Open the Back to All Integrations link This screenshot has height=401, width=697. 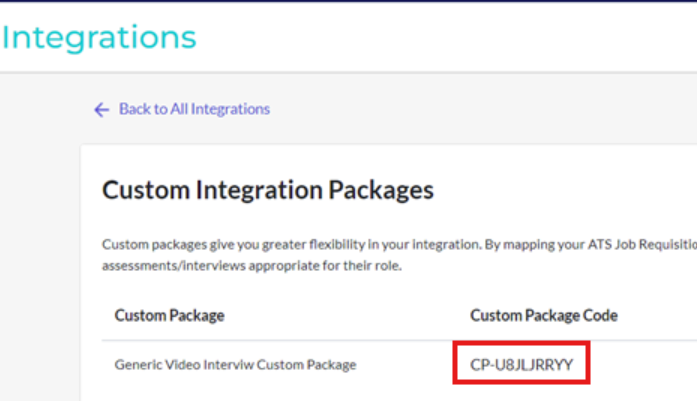(193, 109)
